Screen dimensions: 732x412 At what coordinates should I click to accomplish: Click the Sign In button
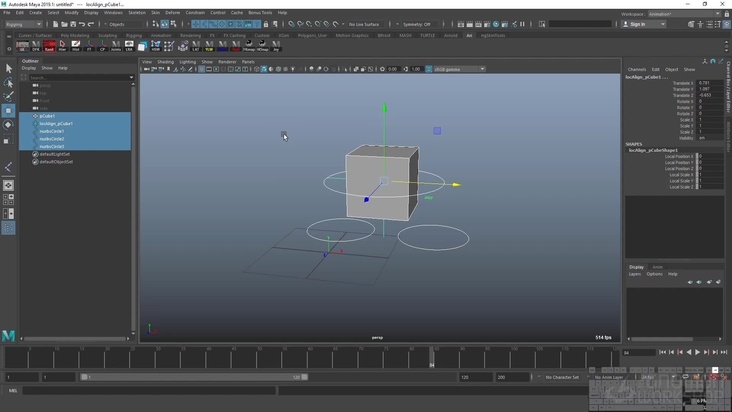click(637, 24)
